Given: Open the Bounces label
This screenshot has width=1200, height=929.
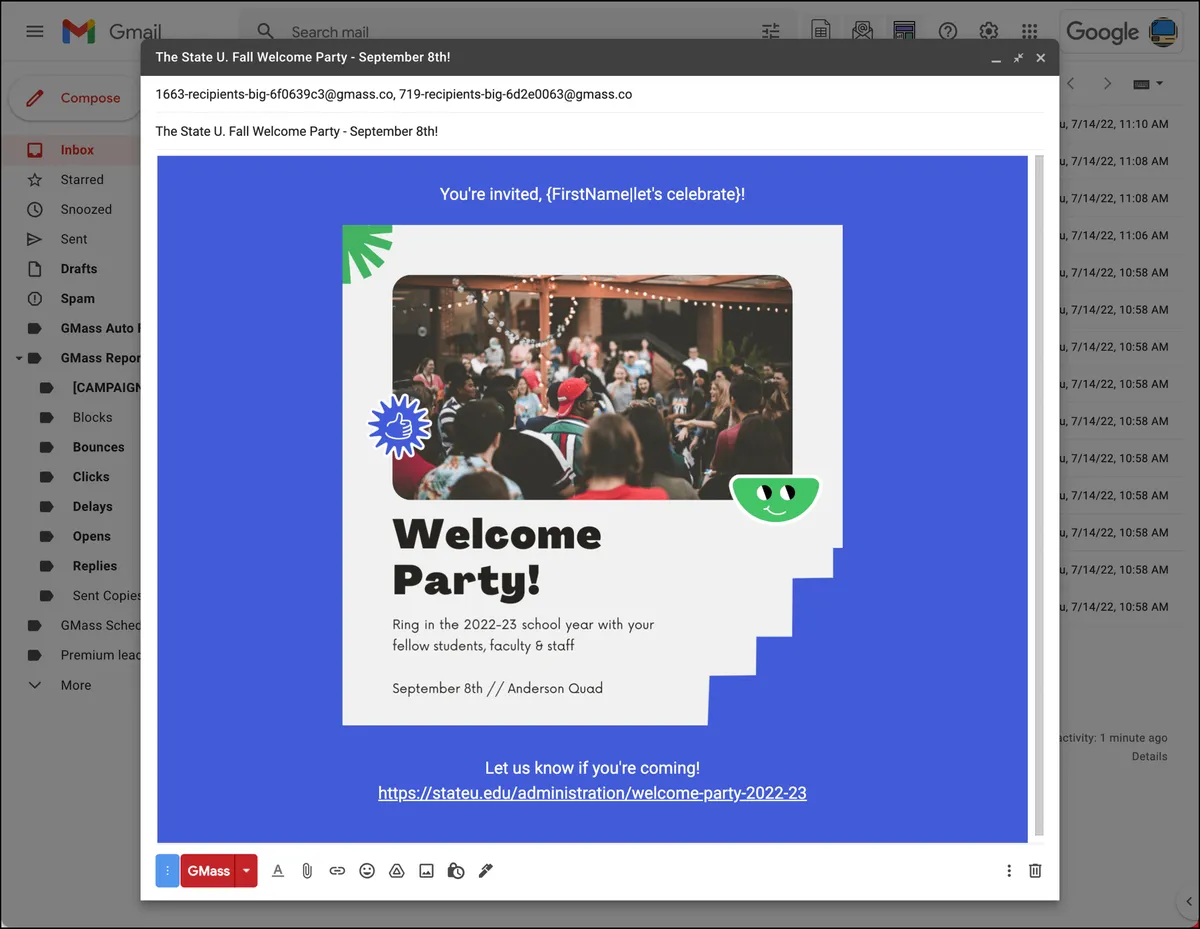Looking at the screenshot, I should coord(98,447).
